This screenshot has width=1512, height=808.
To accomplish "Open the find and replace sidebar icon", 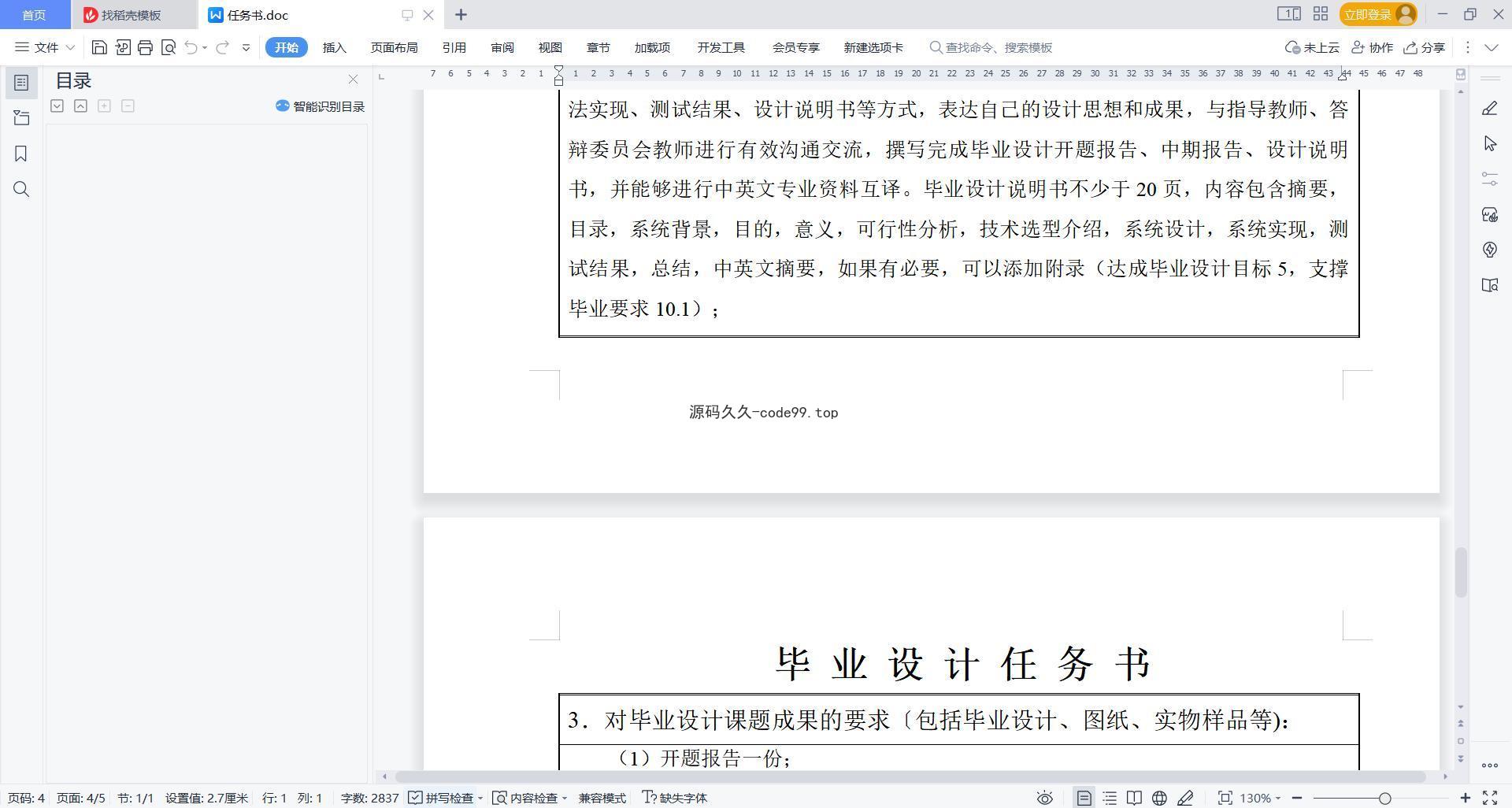I will pyautogui.click(x=21, y=189).
